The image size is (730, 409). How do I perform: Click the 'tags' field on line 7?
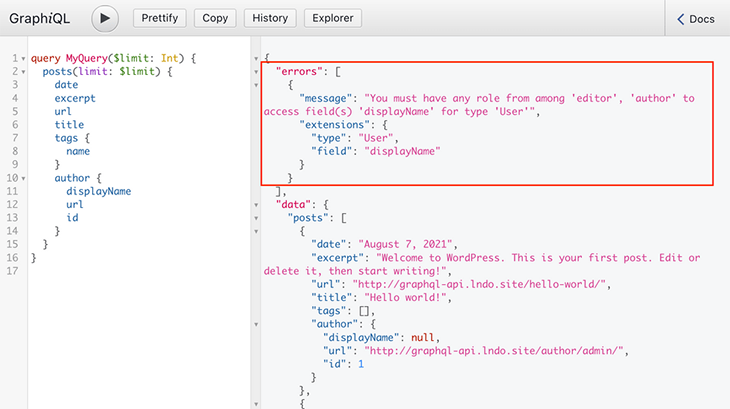66,138
